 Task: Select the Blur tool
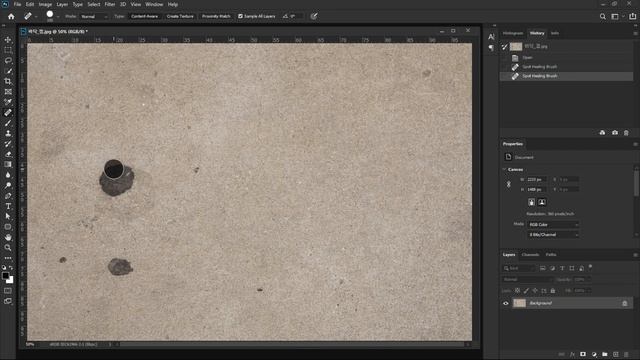coord(8,175)
